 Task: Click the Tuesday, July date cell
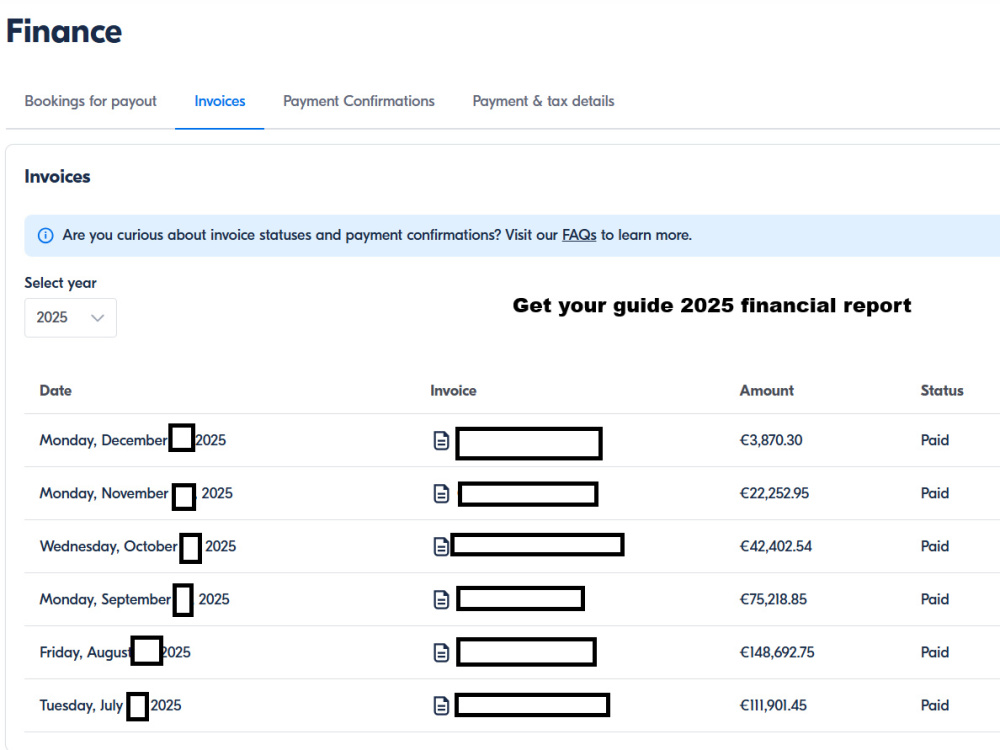[x=110, y=705]
